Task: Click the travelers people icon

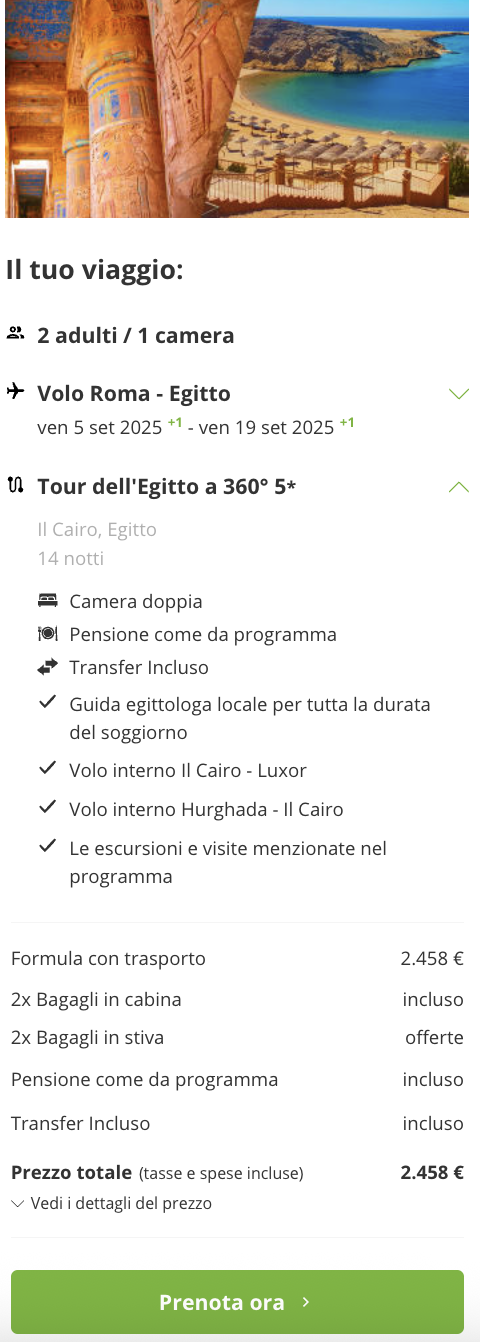Action: pos(15,333)
